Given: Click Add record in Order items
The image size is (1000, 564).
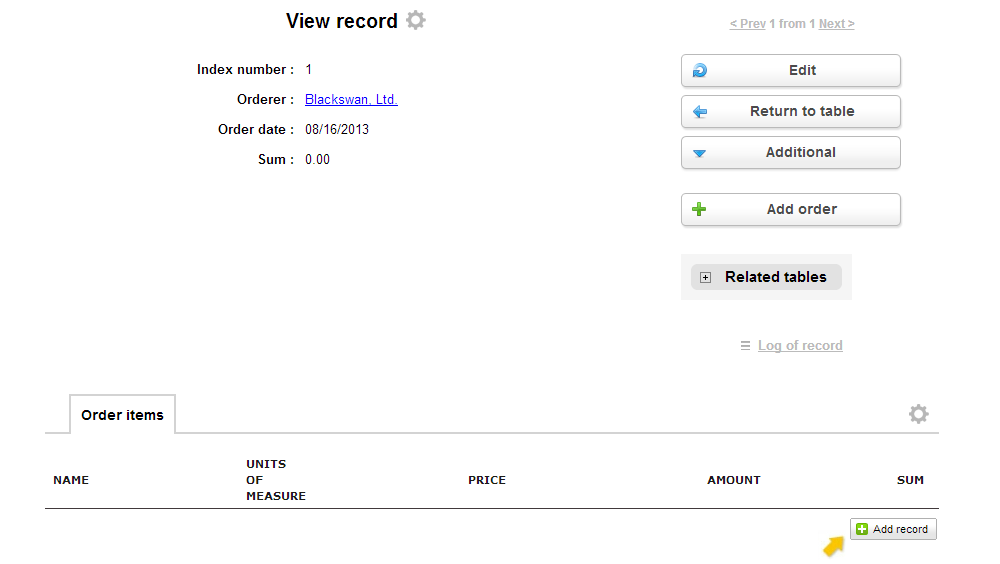Looking at the screenshot, I should 893,529.
